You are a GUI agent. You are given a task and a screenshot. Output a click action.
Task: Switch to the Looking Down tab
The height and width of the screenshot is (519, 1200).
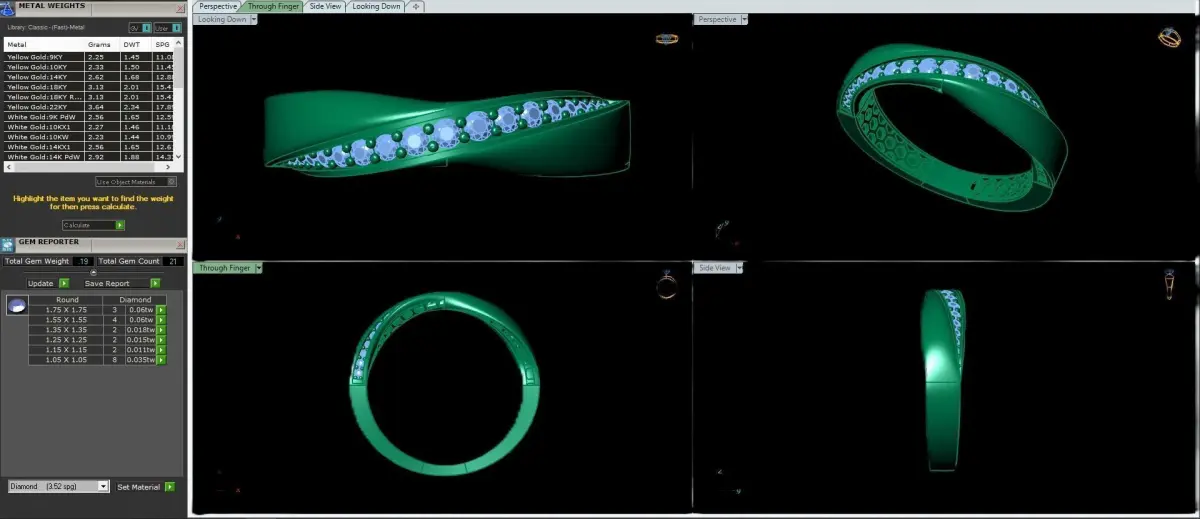click(377, 6)
